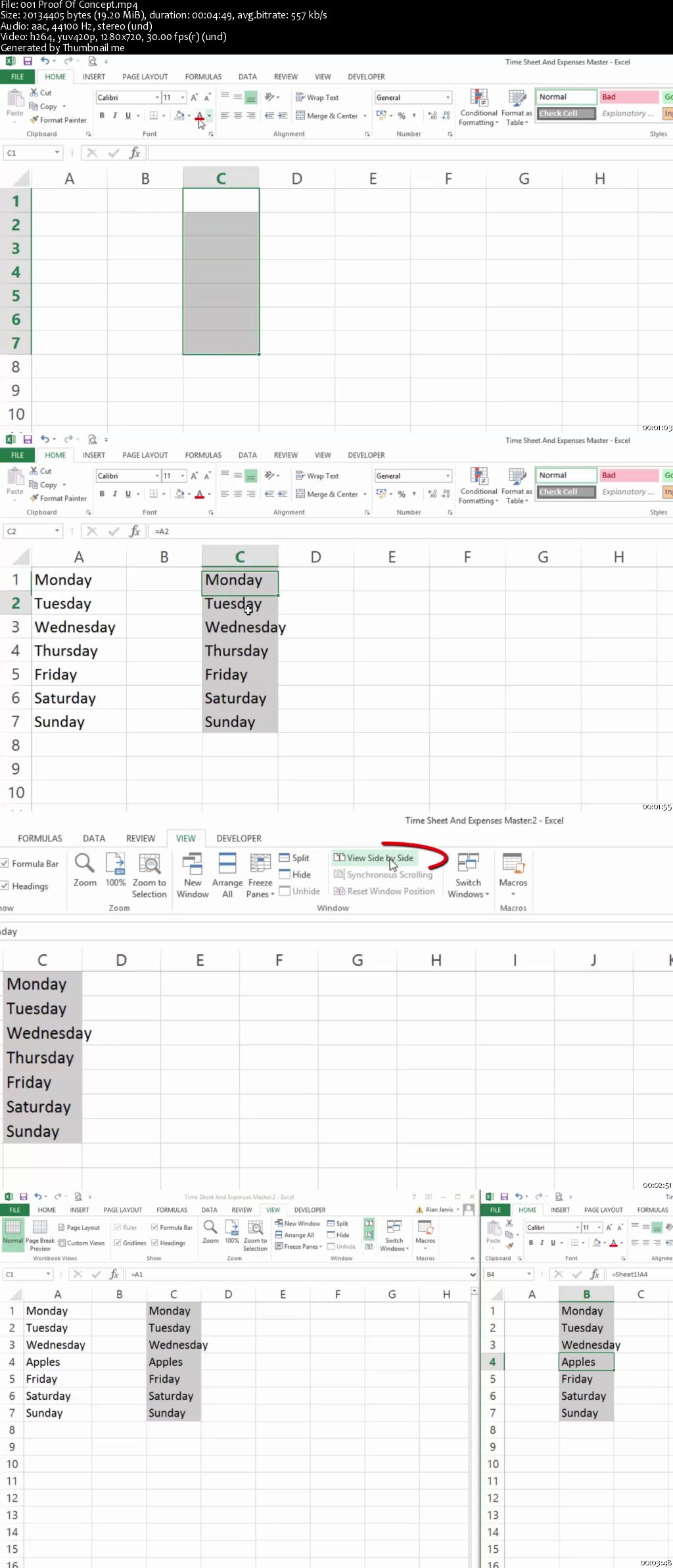Open Borders dropdown in the =A2 formula frame
The width and height of the screenshot is (673, 1568).
164,494
